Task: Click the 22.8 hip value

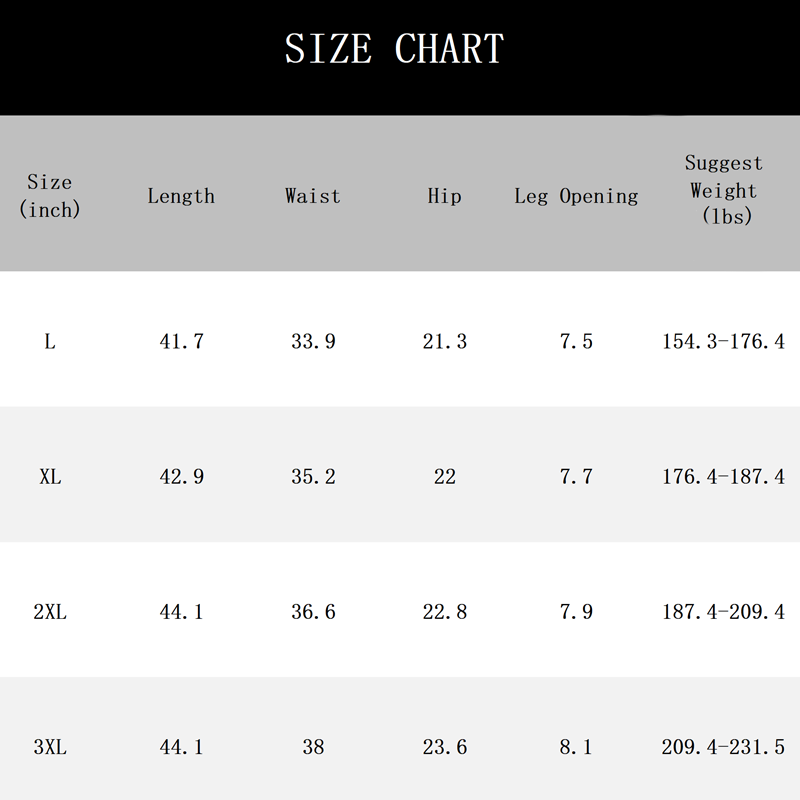Action: coord(444,612)
